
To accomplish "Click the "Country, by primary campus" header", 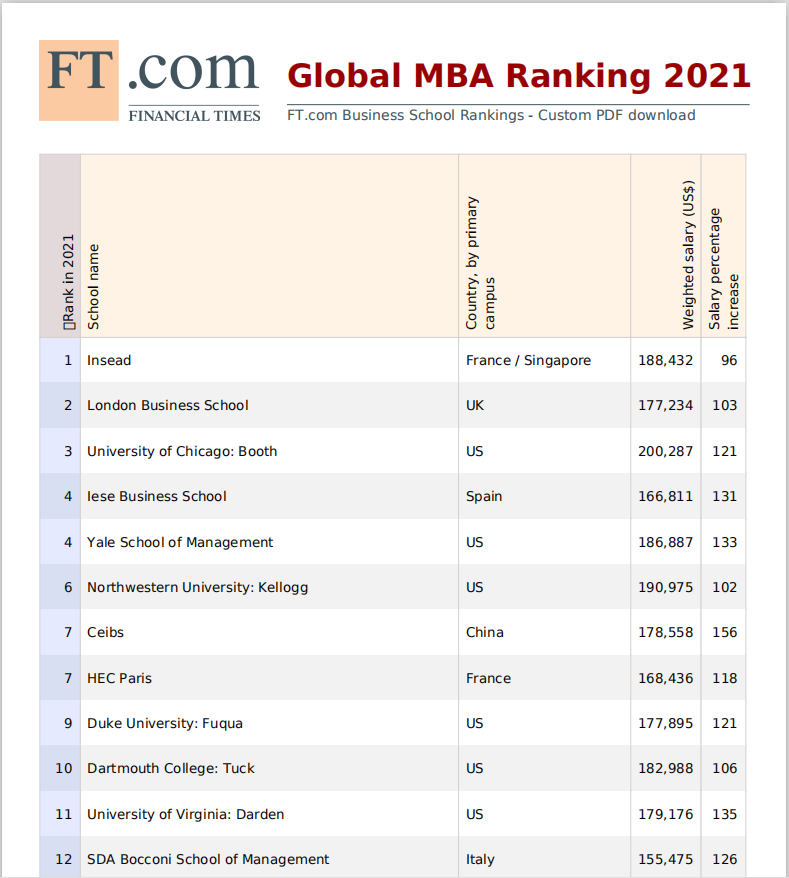I will pos(480,263).
